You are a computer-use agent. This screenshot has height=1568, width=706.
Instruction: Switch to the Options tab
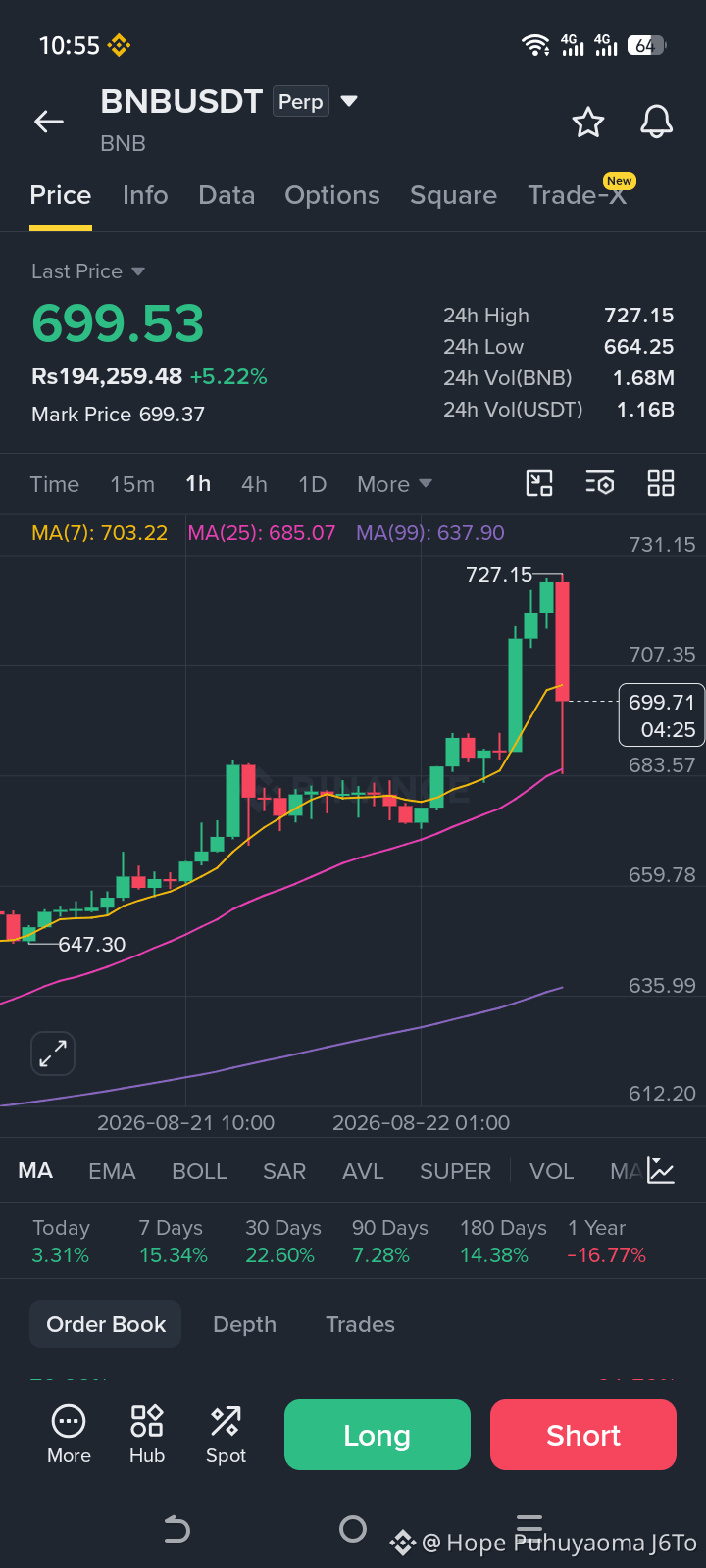pos(332,195)
